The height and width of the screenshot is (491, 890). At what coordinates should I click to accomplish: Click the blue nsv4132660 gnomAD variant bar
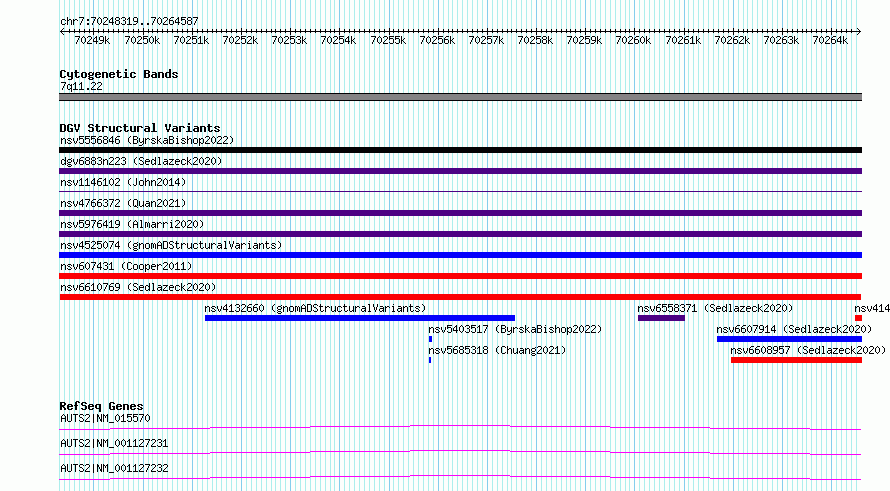pyautogui.click(x=360, y=318)
